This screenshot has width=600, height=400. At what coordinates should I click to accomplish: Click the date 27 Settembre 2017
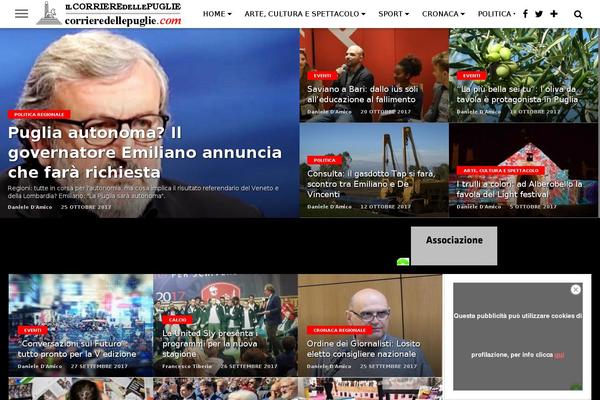pyautogui.click(x=99, y=366)
